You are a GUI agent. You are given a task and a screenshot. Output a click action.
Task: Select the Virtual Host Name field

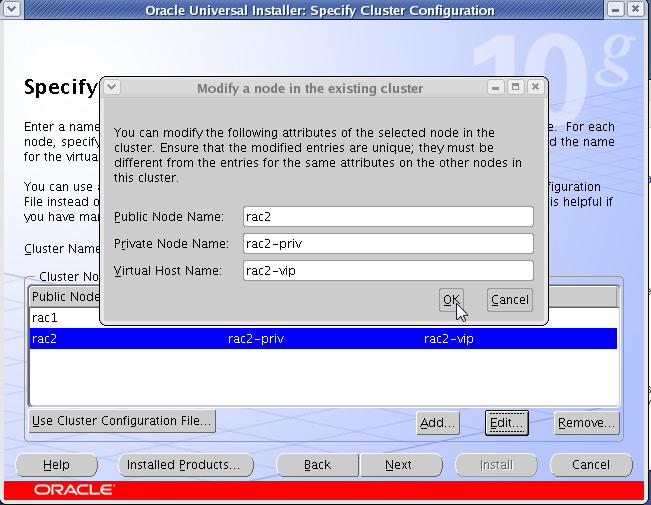point(388,271)
